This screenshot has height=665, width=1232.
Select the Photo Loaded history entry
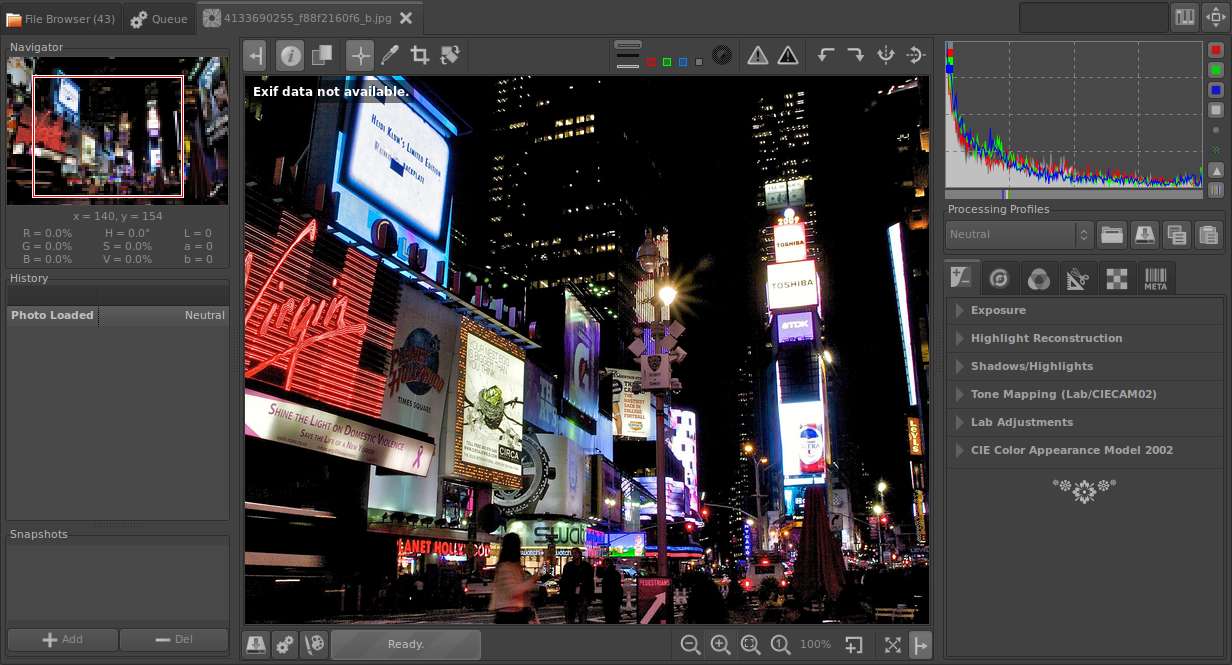118,315
